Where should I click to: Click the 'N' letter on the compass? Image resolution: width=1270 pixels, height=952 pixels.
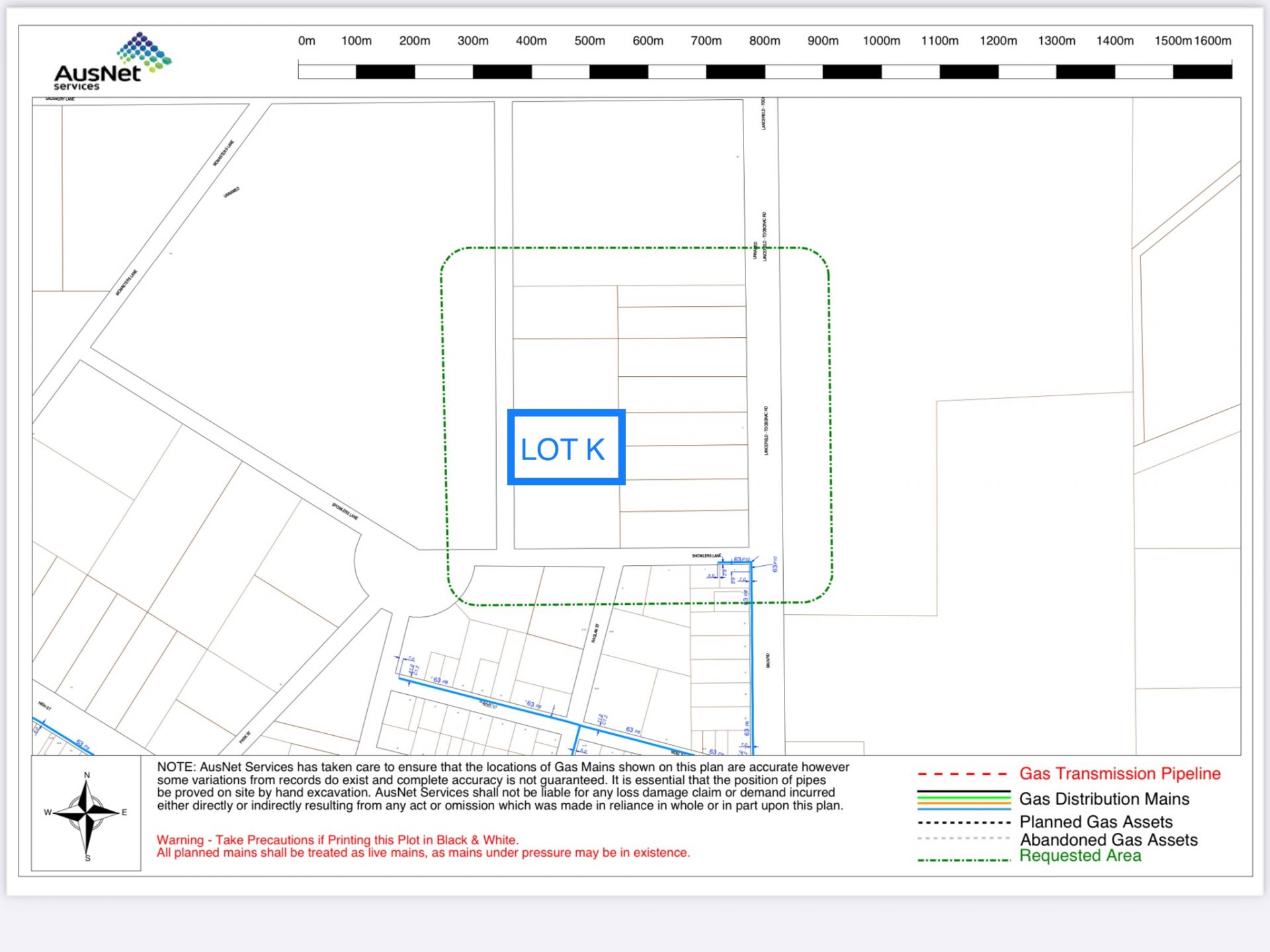pyautogui.click(x=87, y=775)
